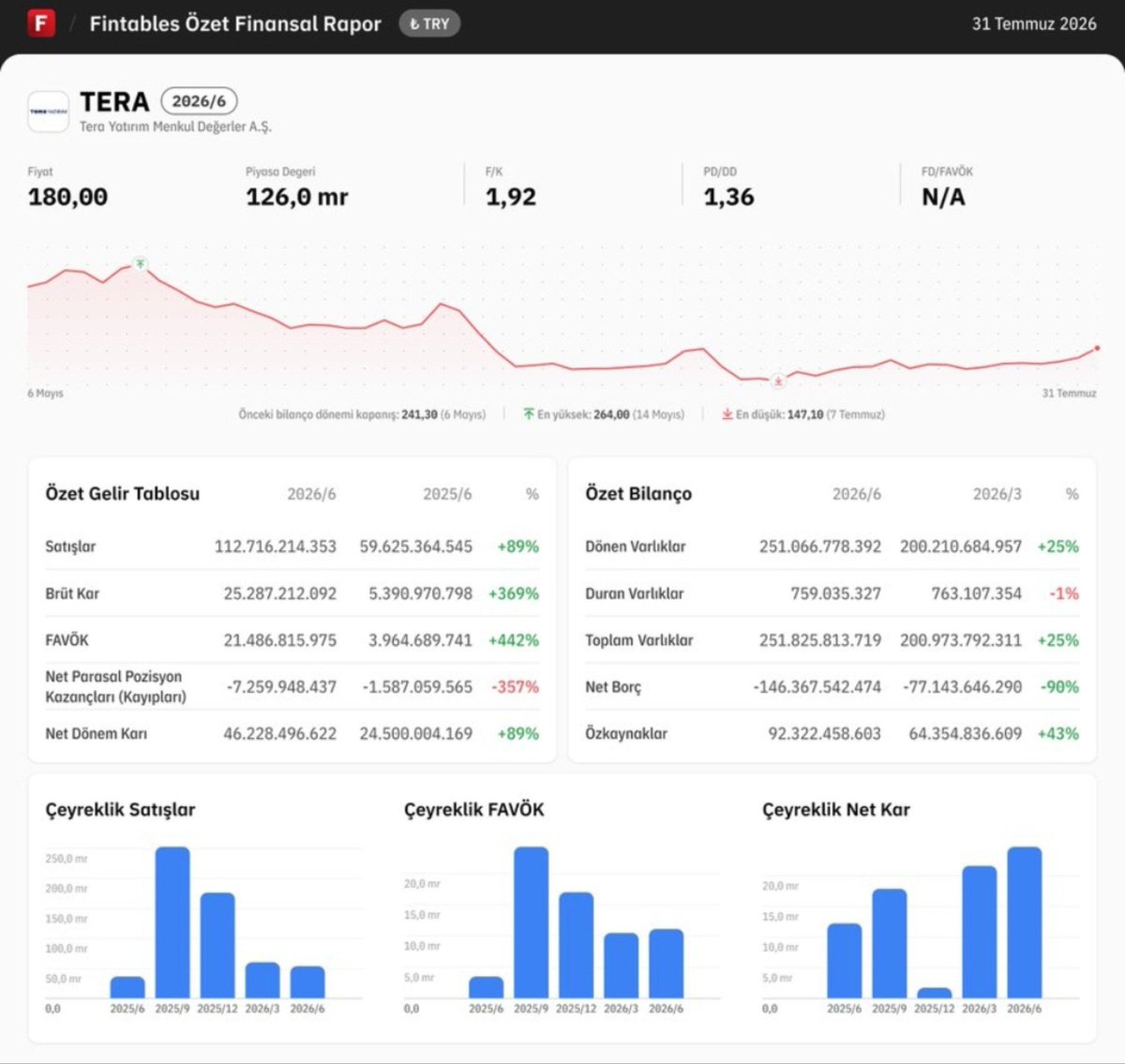
Task: Click the Duran Varlıklar change -1%
Action: [x=1065, y=593]
